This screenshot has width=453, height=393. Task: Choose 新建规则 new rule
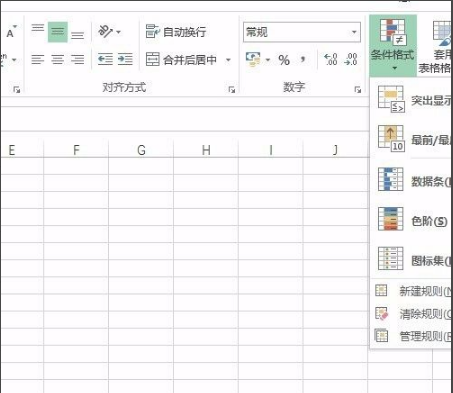(x=411, y=291)
